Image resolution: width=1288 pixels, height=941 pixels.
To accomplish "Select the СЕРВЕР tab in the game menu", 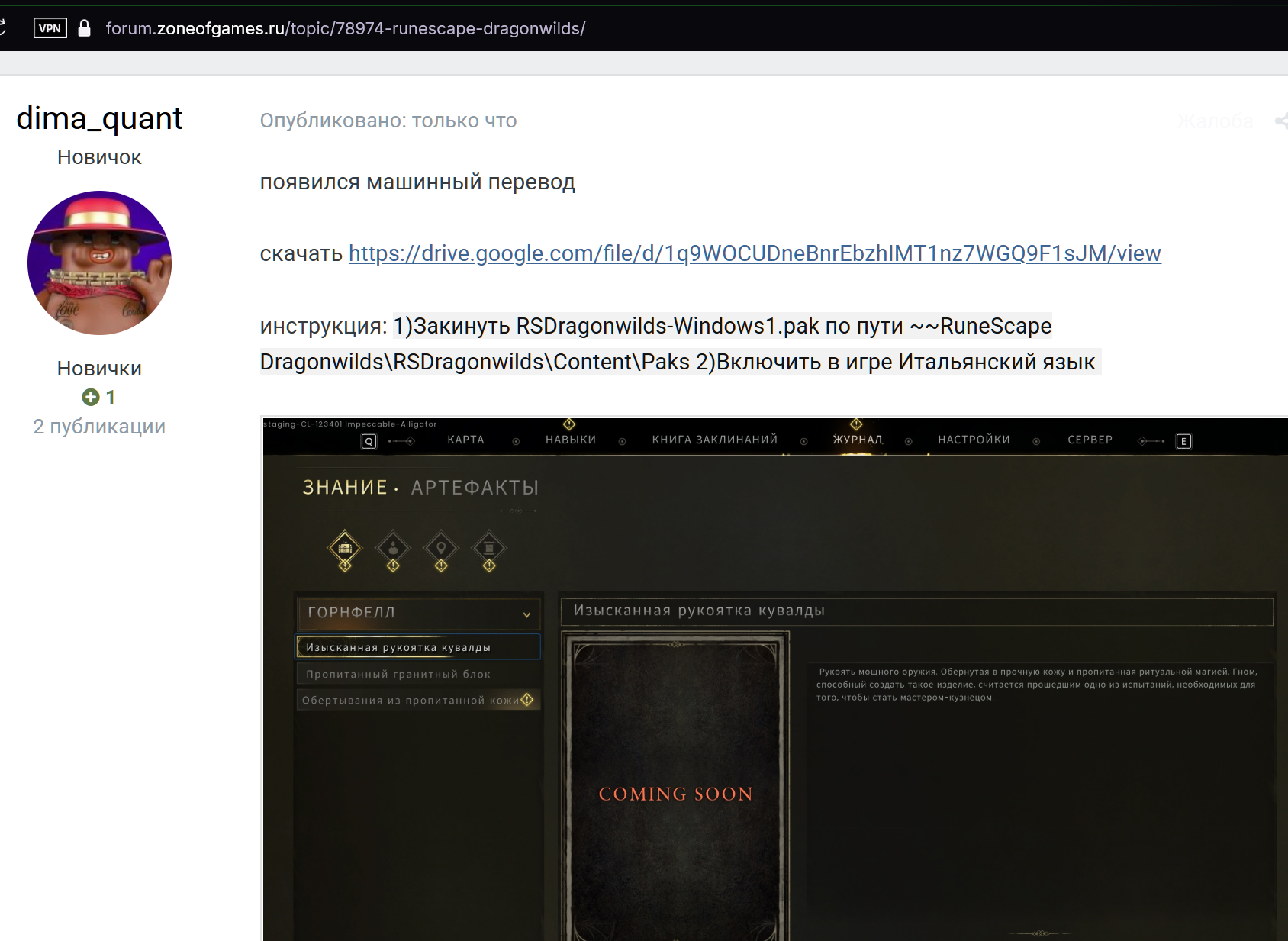I will [1090, 440].
